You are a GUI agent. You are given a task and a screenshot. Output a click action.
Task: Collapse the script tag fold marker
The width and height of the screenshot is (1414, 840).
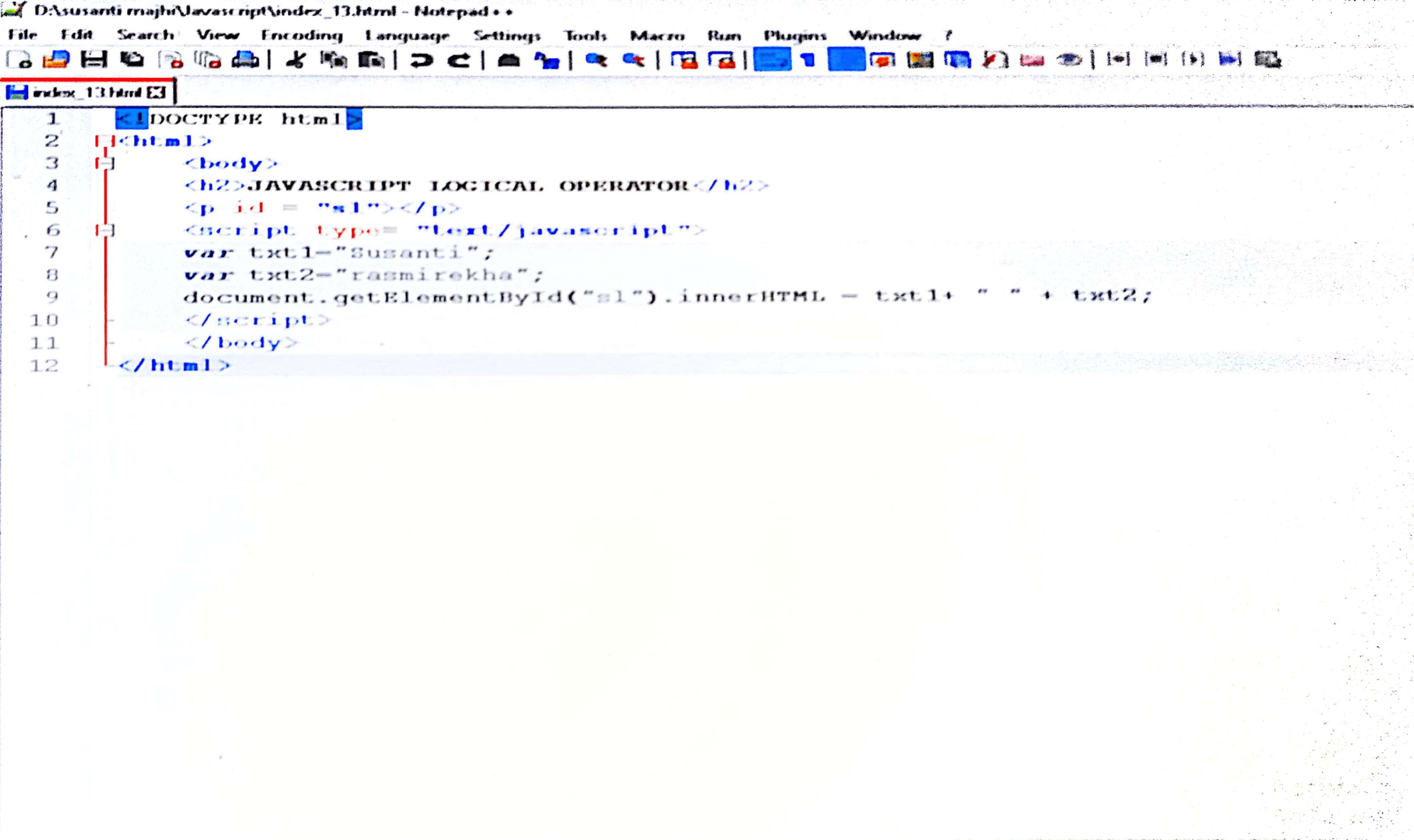[x=105, y=230]
